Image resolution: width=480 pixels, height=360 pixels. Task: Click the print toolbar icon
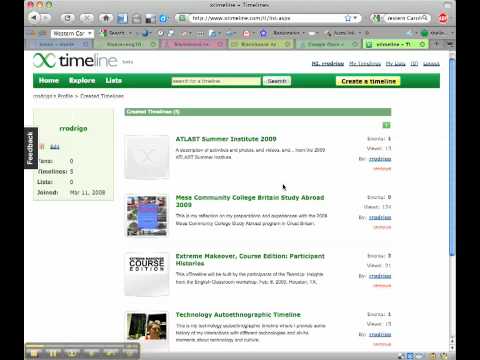136,18
